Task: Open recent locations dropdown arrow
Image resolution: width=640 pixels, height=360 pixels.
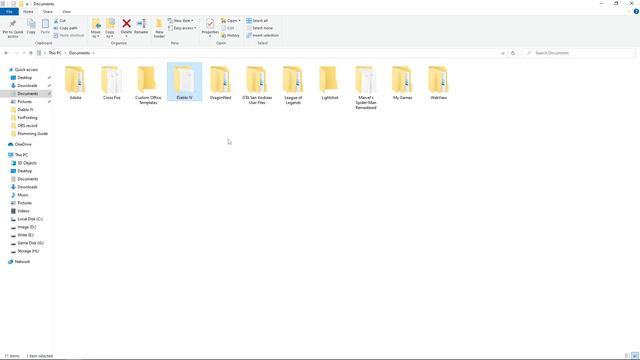Action: [x=24, y=53]
